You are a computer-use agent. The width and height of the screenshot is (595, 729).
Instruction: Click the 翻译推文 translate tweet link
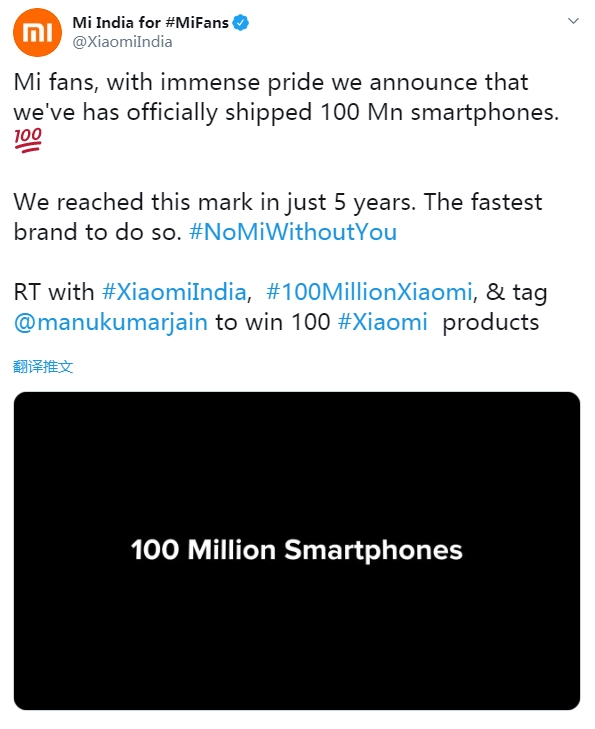(43, 367)
